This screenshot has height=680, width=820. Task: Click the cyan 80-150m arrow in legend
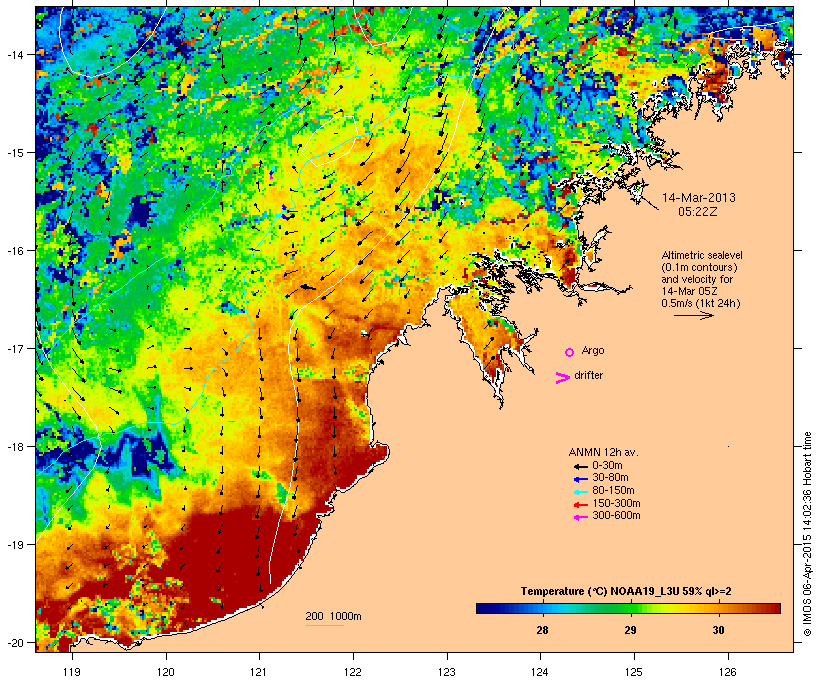click(x=580, y=492)
